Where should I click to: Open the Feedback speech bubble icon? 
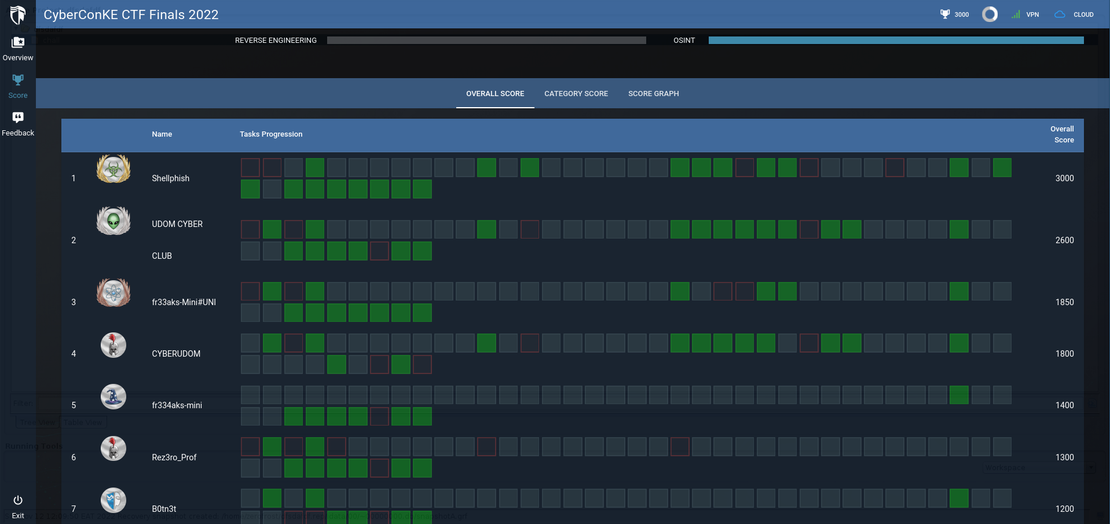(x=17, y=118)
